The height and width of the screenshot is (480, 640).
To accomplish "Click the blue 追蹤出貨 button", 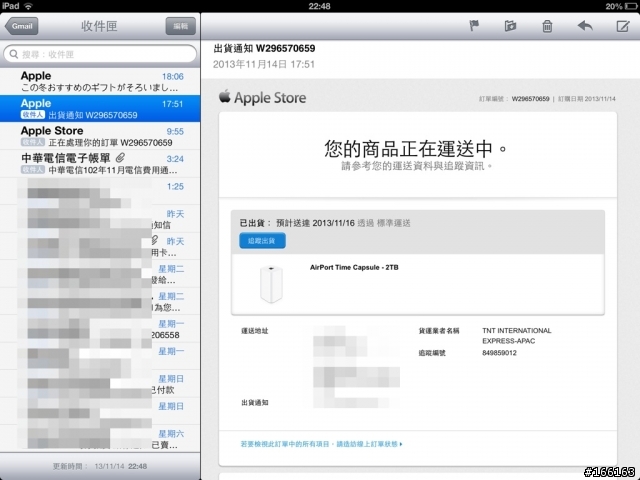I will coord(262,241).
